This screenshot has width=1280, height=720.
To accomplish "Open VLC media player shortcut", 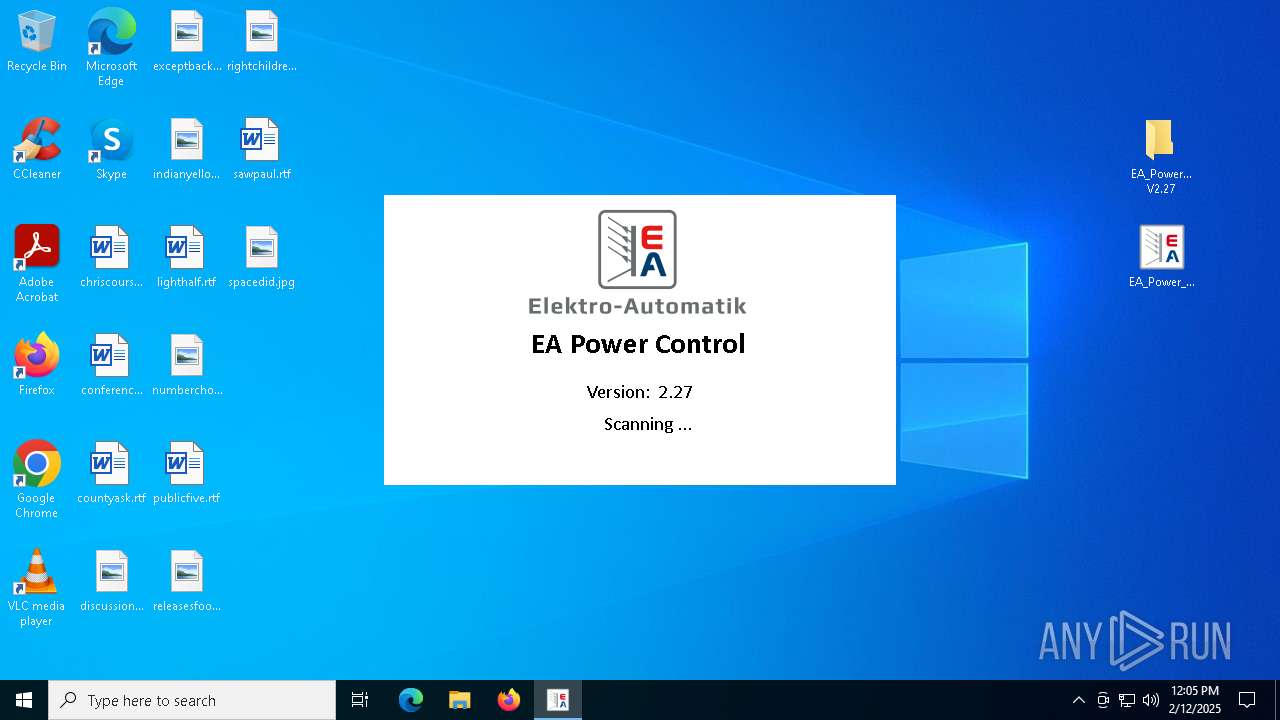I will 37,588.
